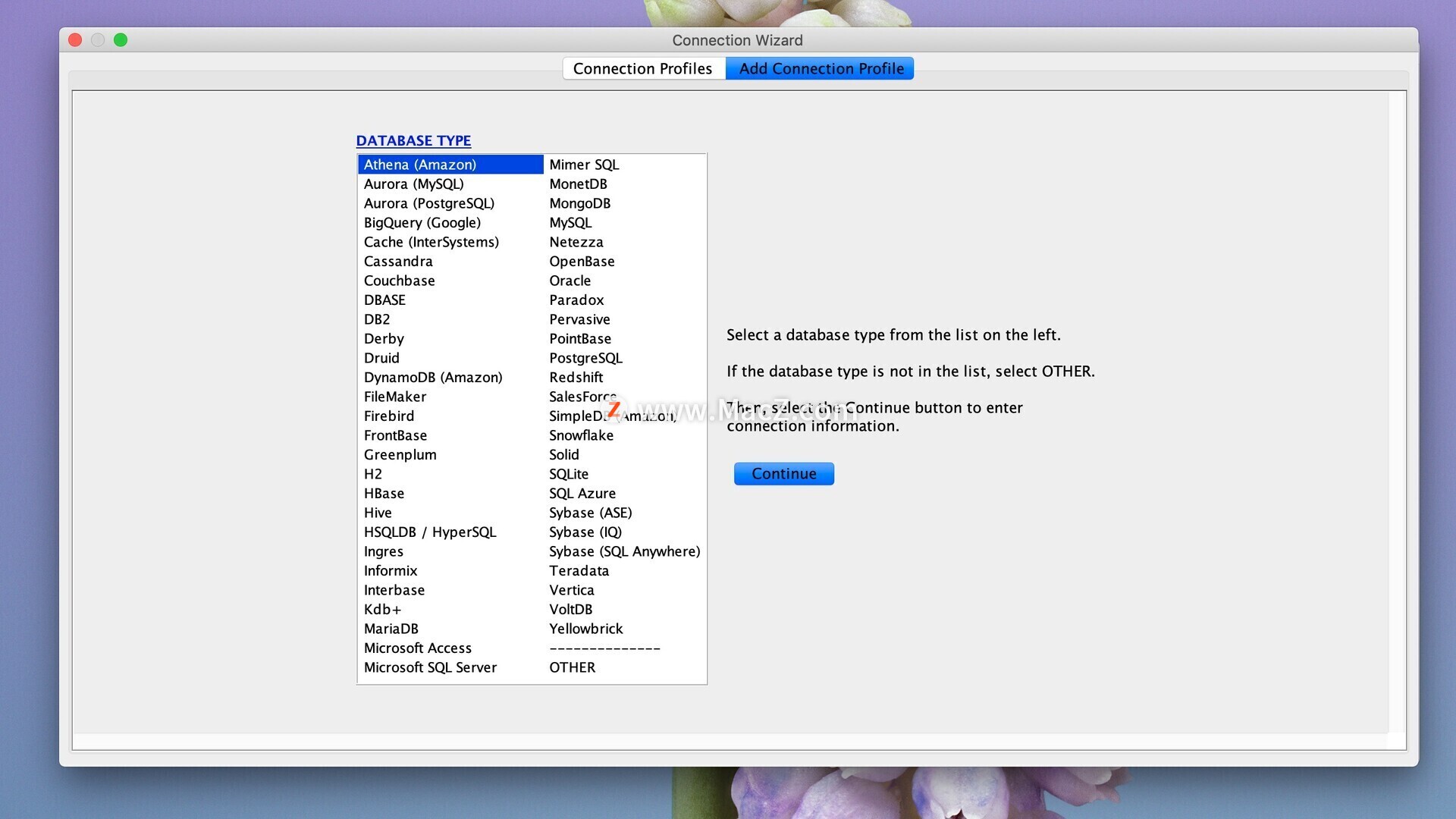Viewport: 1456px width, 819px height.
Task: Pick Derby database type
Action: (x=450, y=339)
